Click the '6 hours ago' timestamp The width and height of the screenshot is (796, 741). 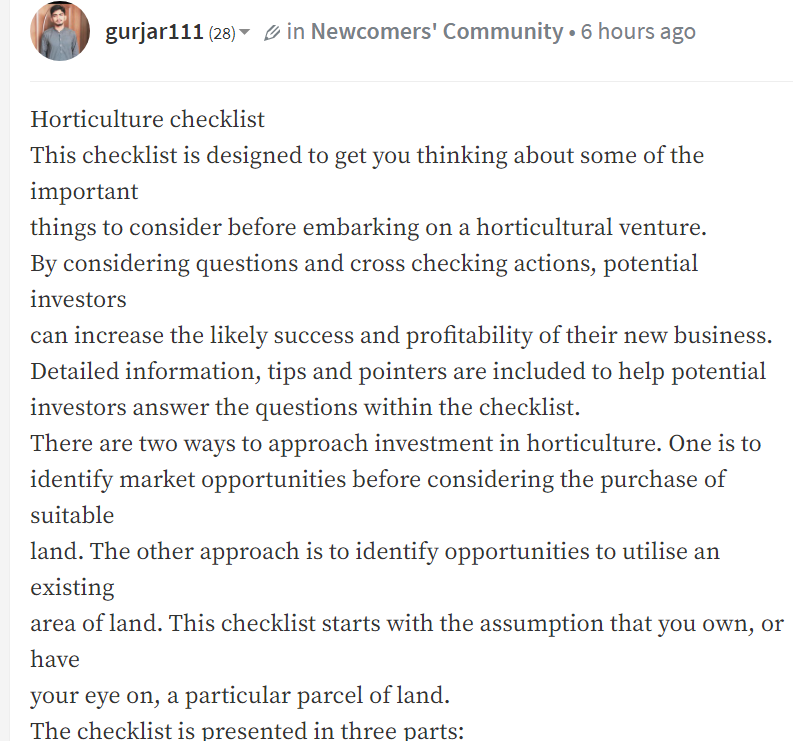pyautogui.click(x=638, y=31)
